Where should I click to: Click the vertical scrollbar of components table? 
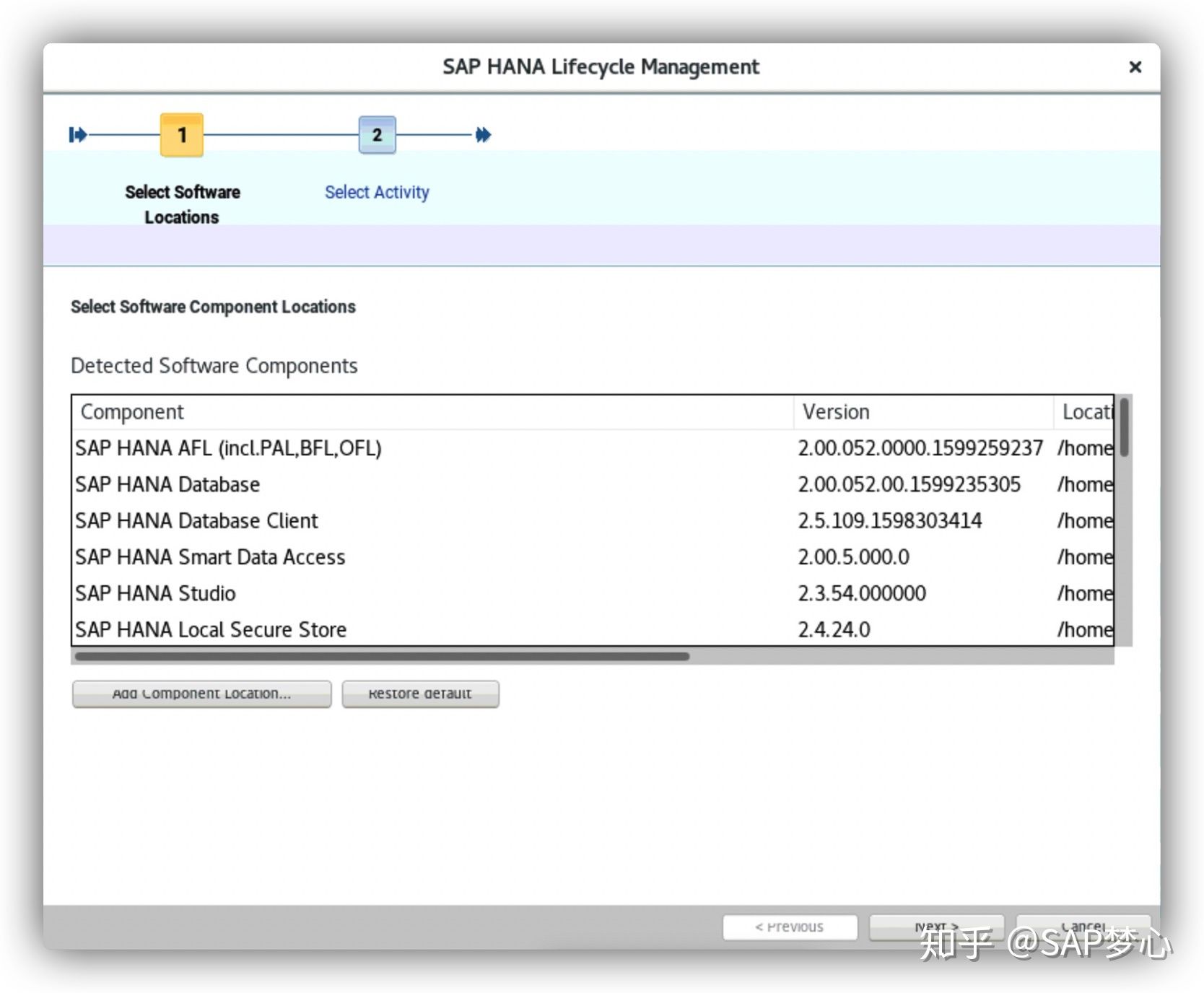click(x=1124, y=520)
